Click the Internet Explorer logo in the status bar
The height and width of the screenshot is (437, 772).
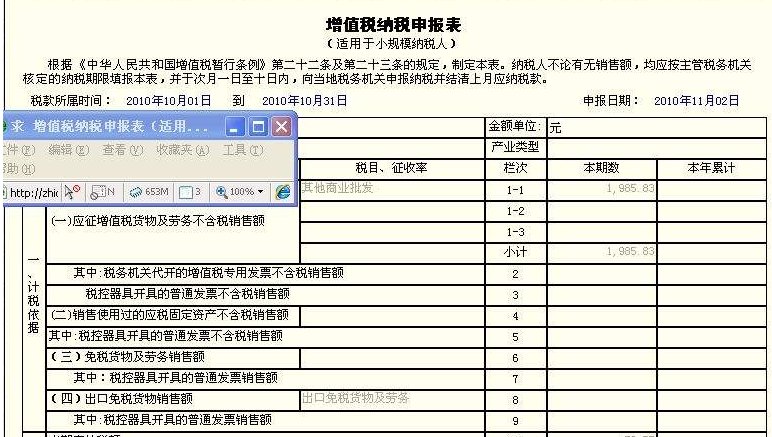click(x=283, y=192)
